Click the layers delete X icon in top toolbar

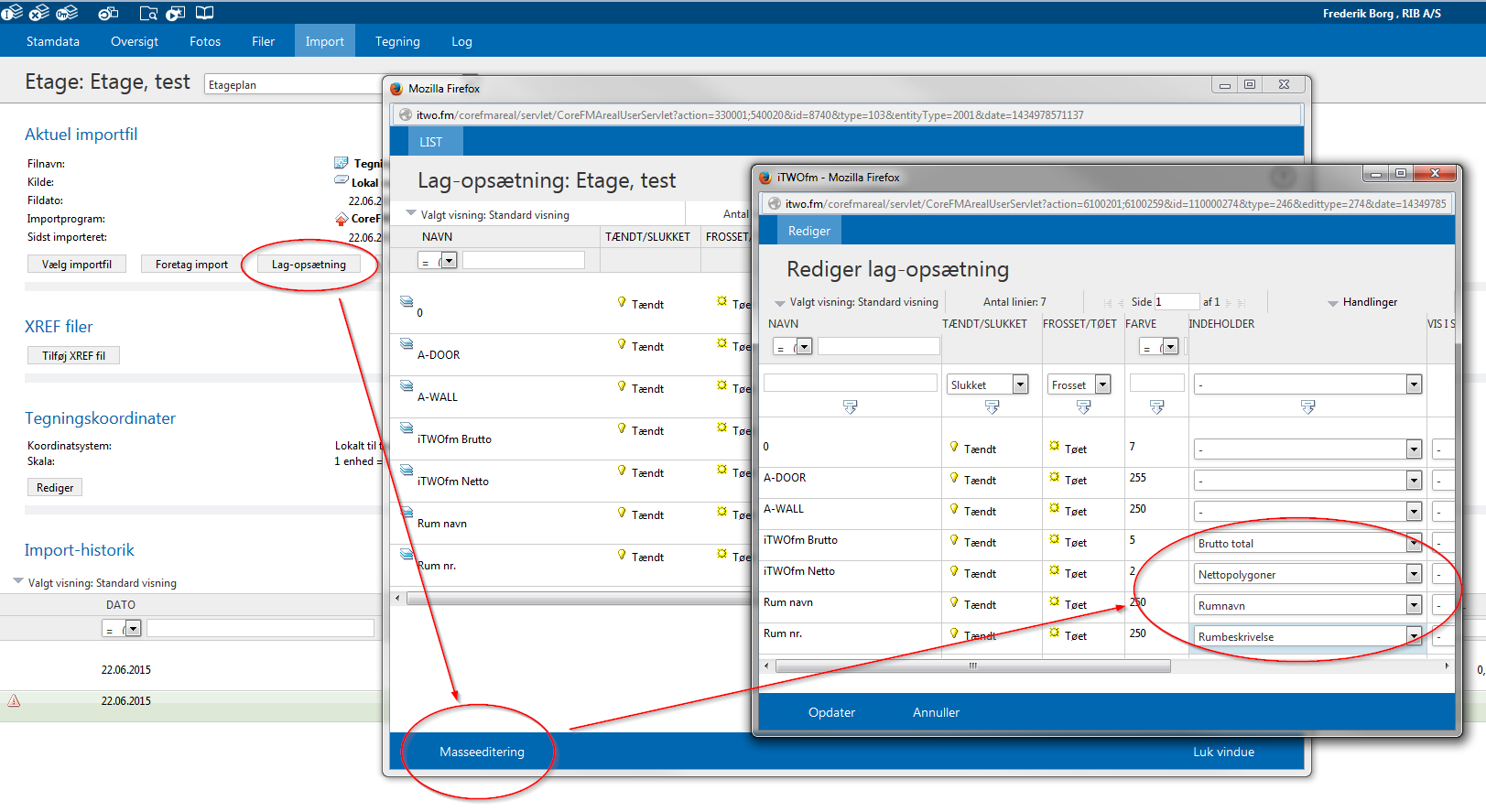tap(39, 13)
